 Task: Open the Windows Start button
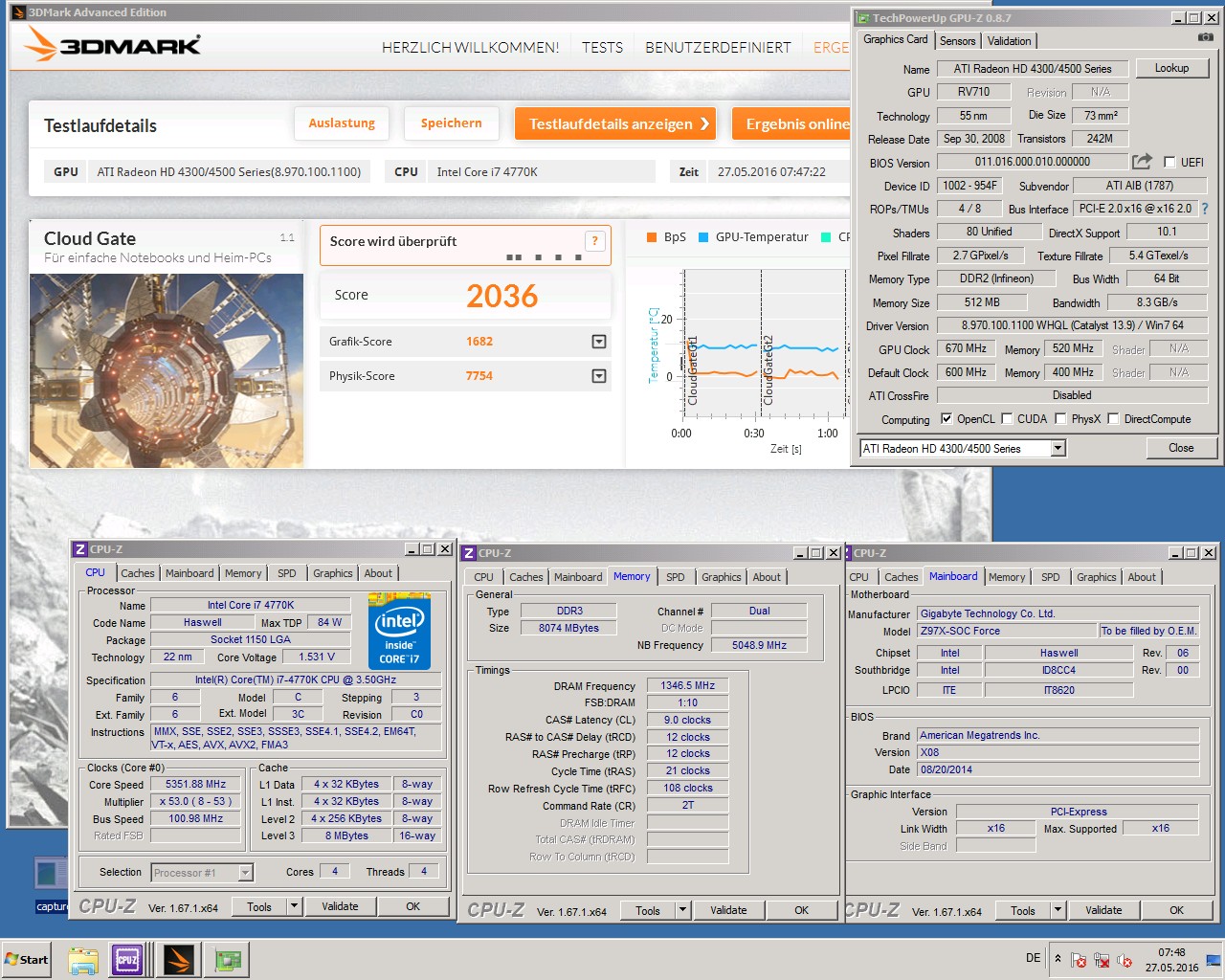point(27,959)
